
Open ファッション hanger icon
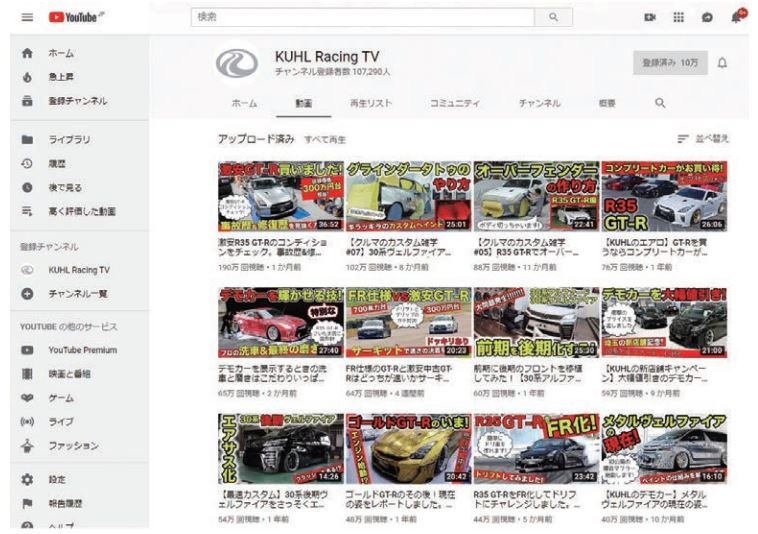(28, 446)
